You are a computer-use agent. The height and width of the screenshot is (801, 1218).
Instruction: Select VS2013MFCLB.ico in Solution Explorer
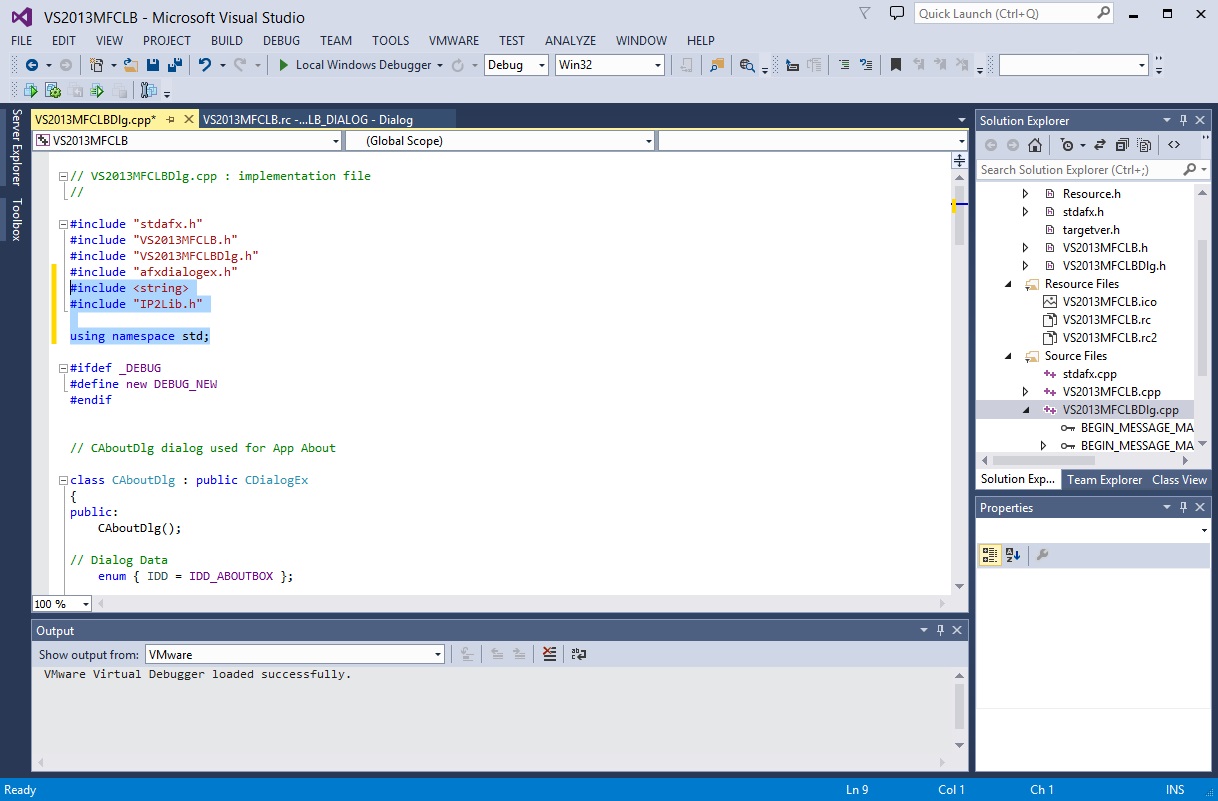1109,302
